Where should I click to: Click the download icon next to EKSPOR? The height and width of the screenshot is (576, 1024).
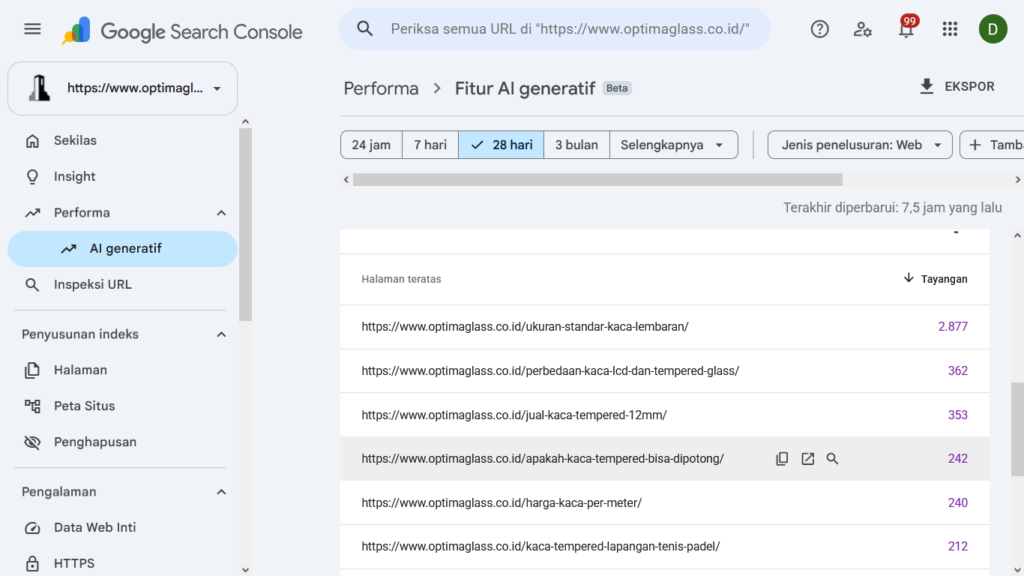click(926, 87)
